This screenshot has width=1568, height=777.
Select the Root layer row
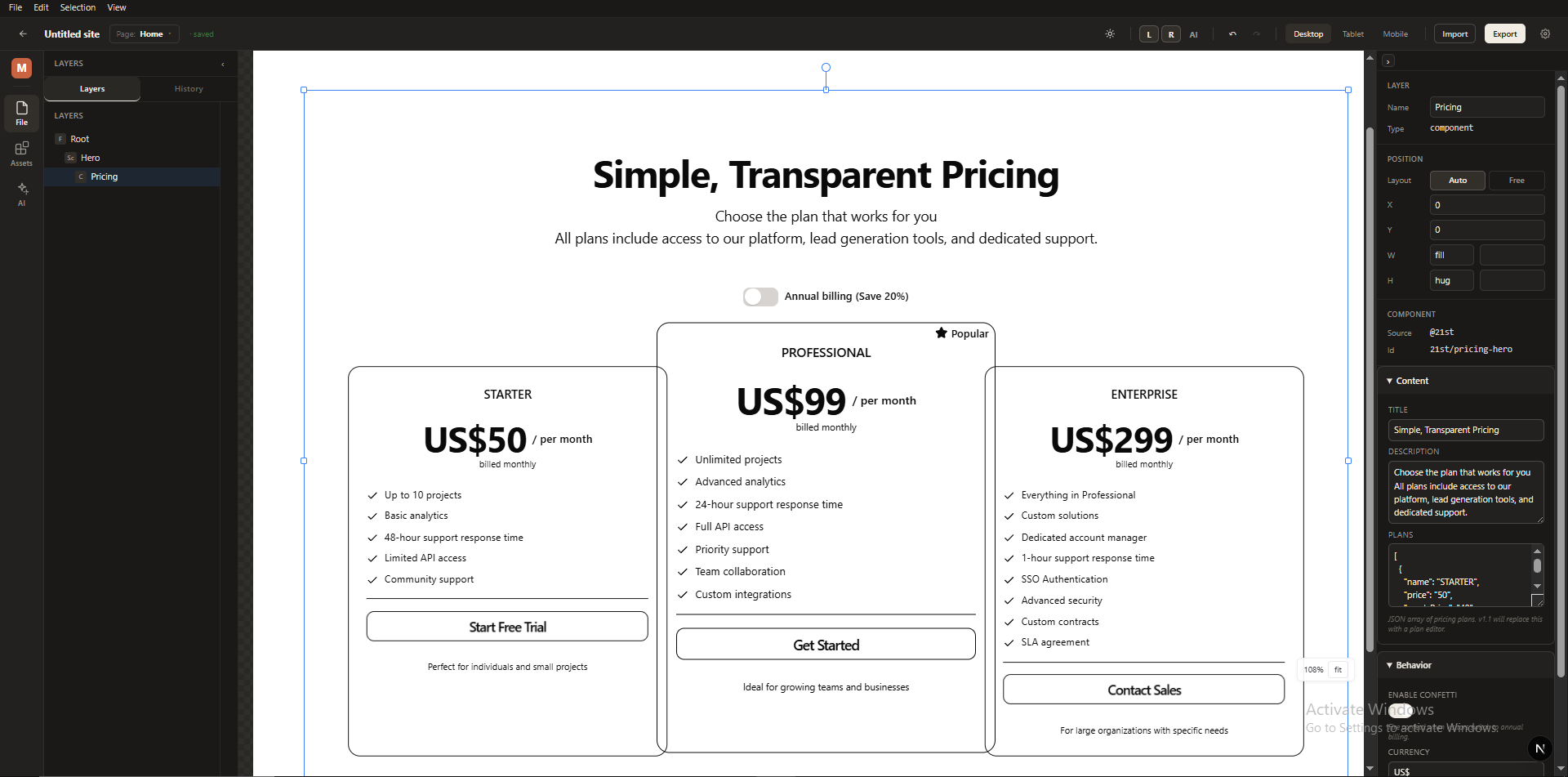pyautogui.click(x=131, y=139)
